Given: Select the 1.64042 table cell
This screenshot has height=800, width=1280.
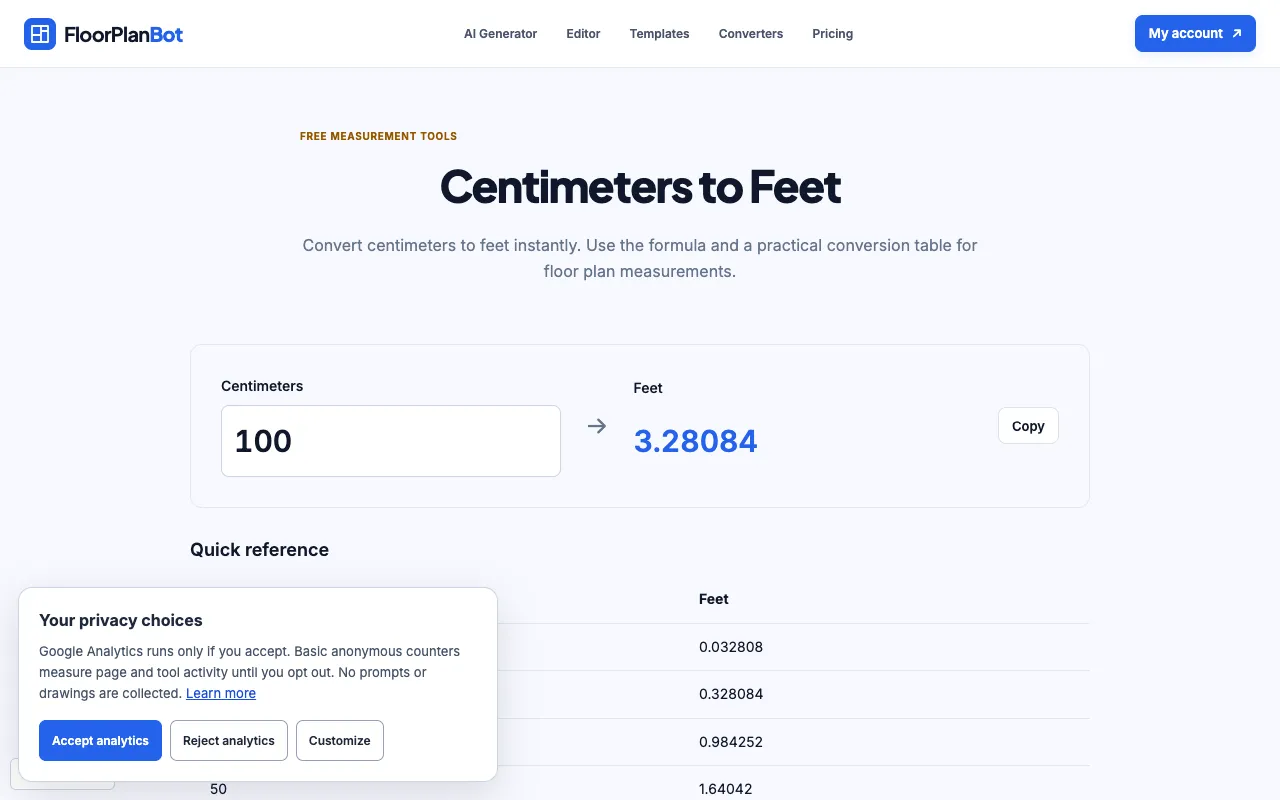Looking at the screenshot, I should click(727, 789).
